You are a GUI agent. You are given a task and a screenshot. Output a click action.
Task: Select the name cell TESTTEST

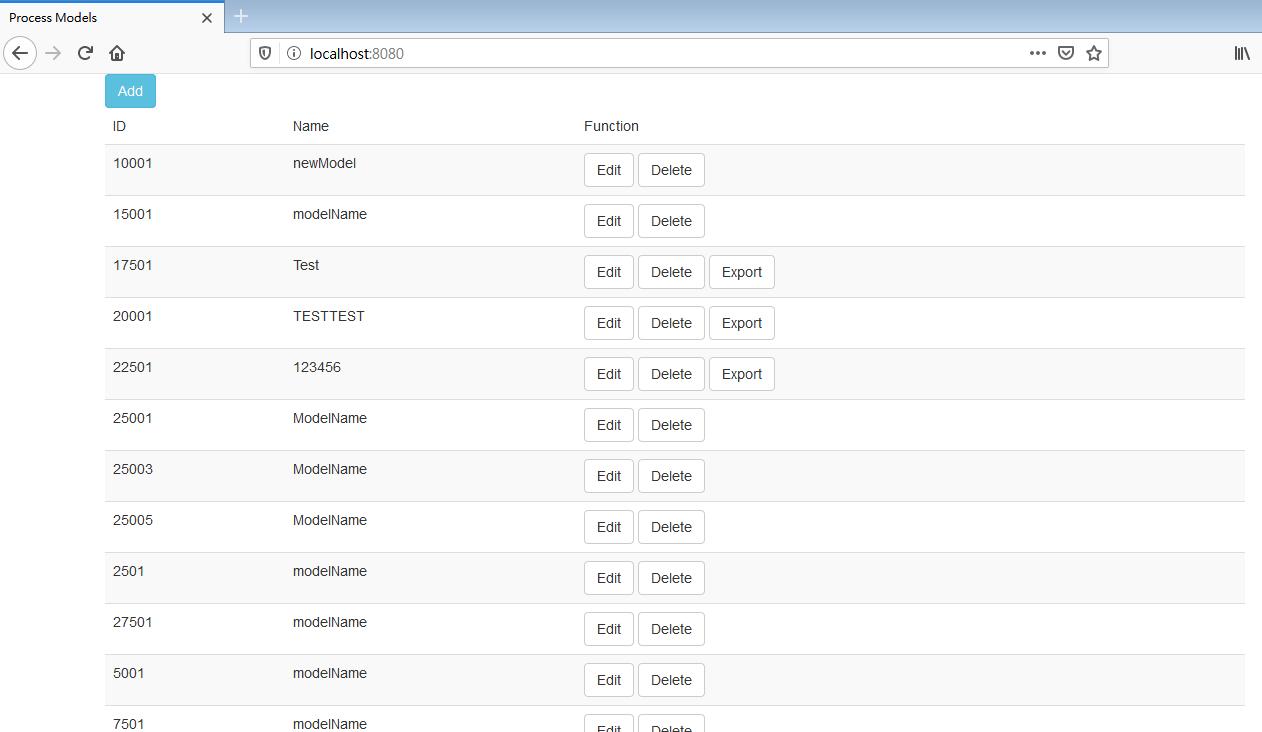[x=329, y=316]
